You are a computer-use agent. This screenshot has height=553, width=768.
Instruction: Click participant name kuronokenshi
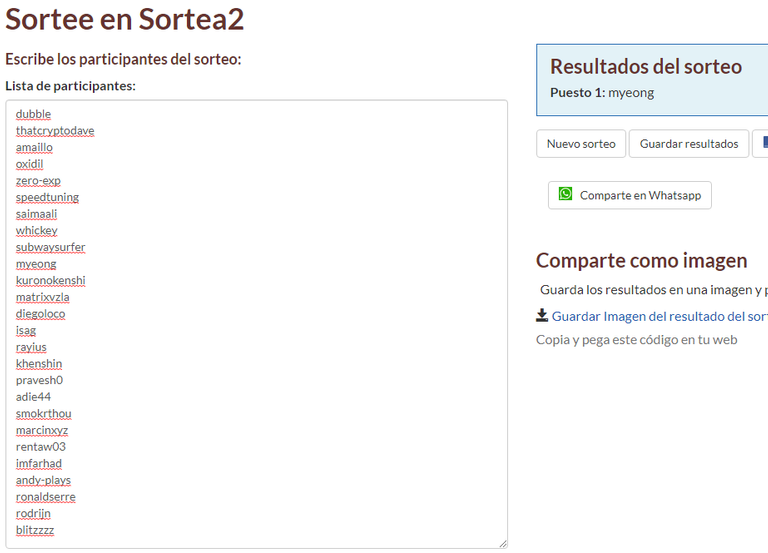[50, 281]
